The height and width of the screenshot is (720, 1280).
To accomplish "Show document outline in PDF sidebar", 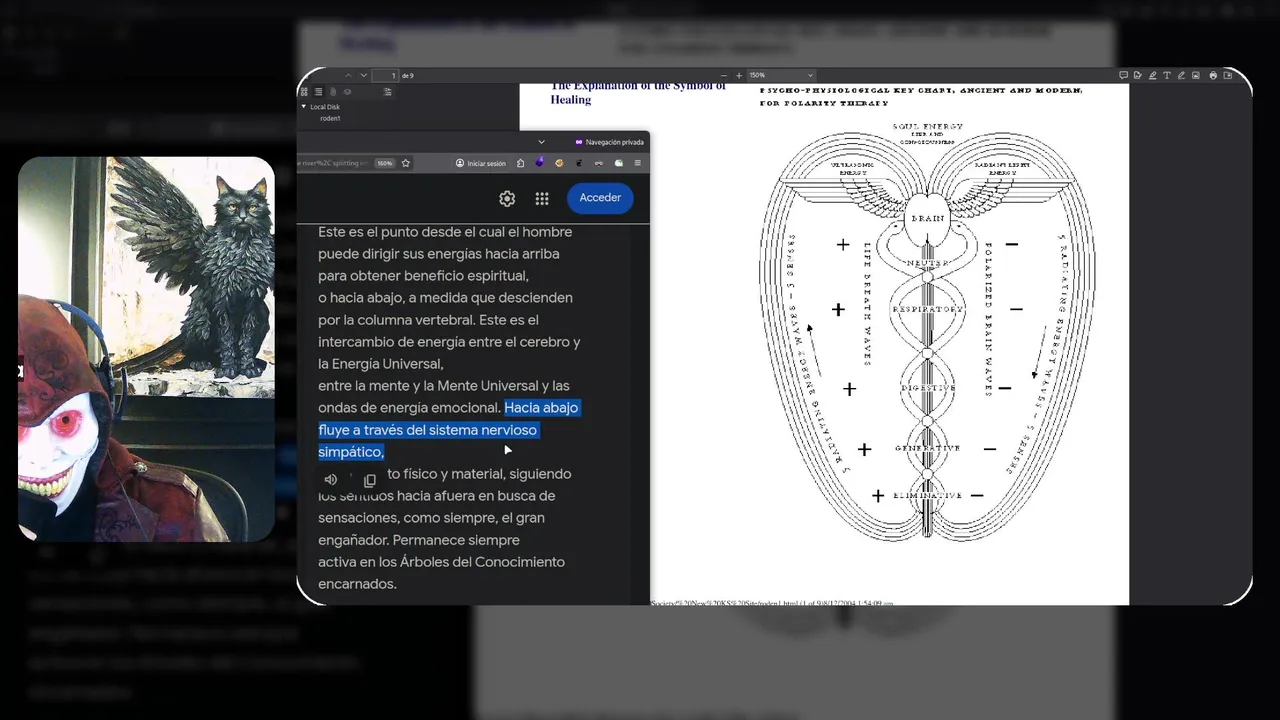I will pos(318,92).
